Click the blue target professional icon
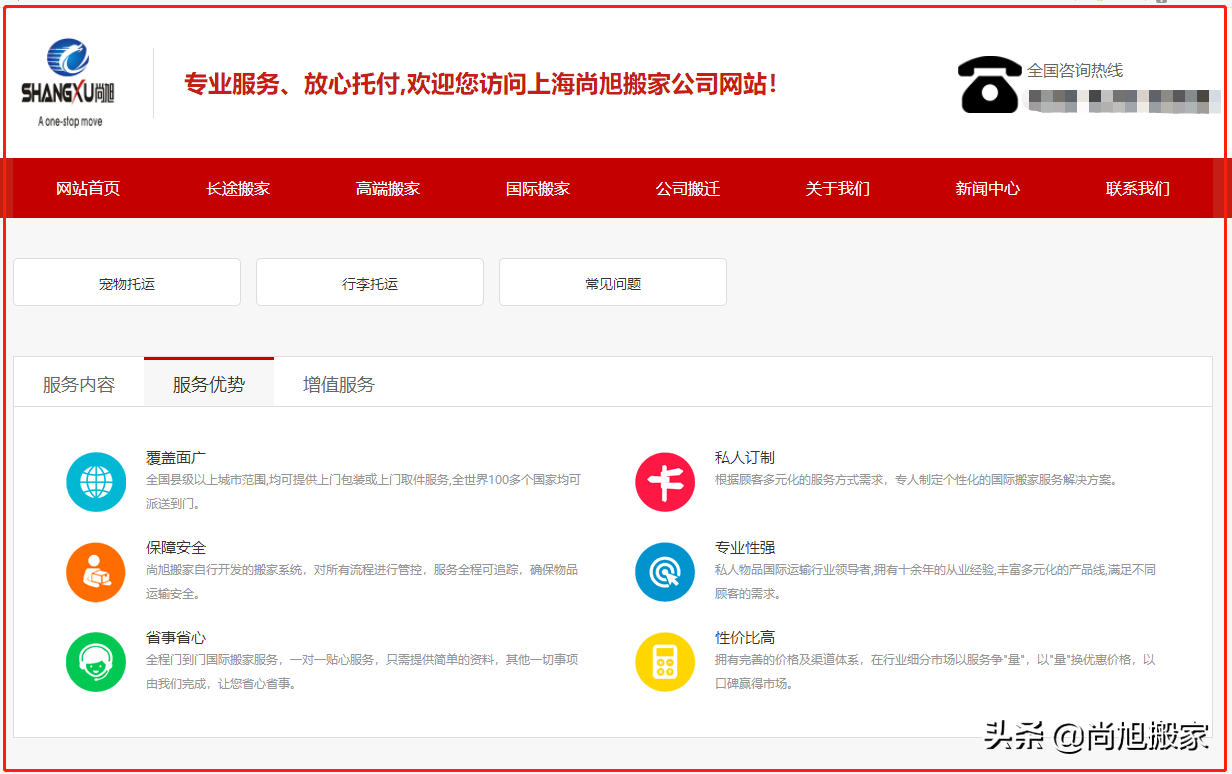The image size is (1232, 774). point(665,572)
